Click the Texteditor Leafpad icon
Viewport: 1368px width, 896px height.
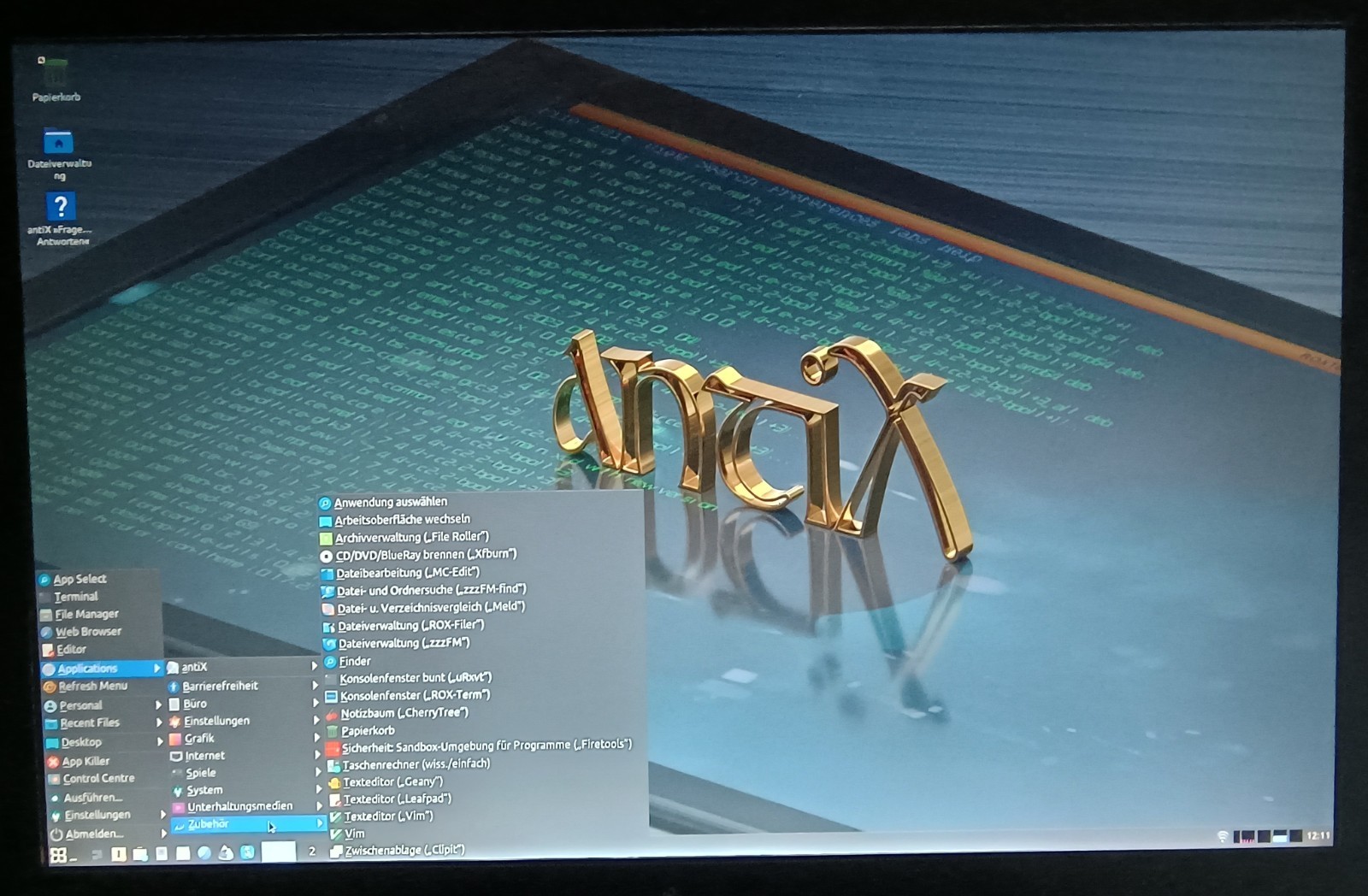[336, 800]
